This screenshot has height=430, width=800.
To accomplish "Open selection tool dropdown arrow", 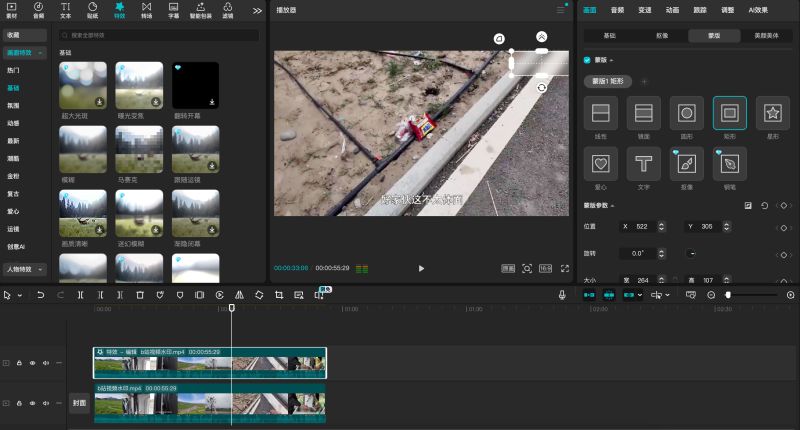I will click(x=20, y=295).
